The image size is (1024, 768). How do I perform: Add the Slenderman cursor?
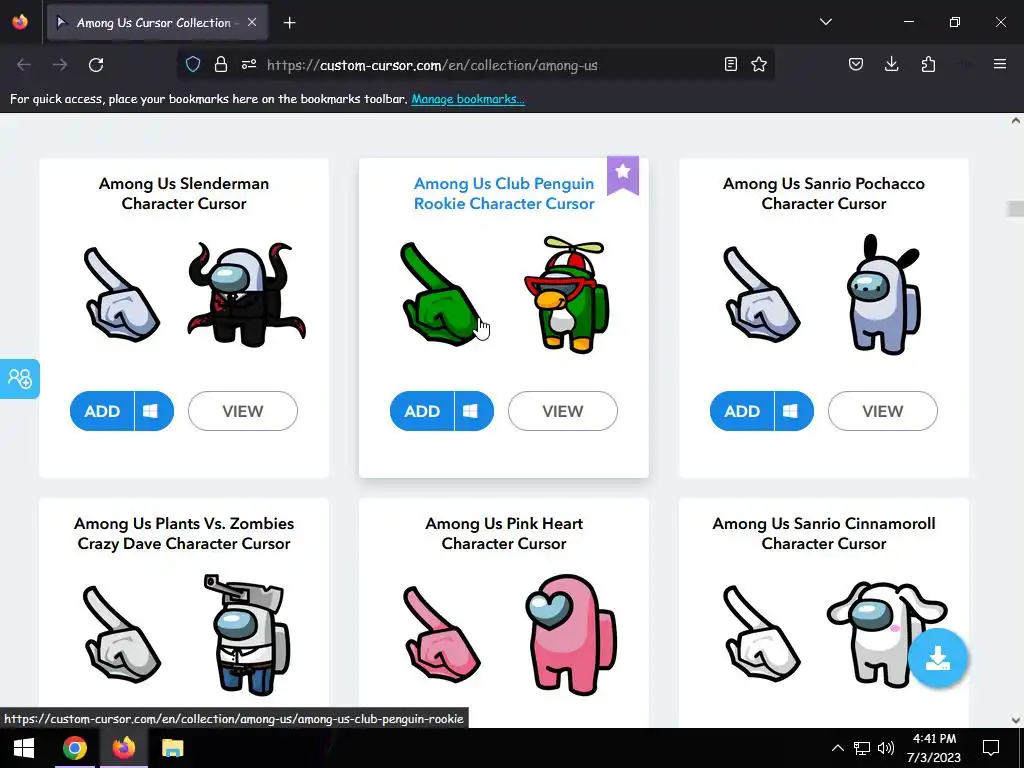[x=103, y=411]
